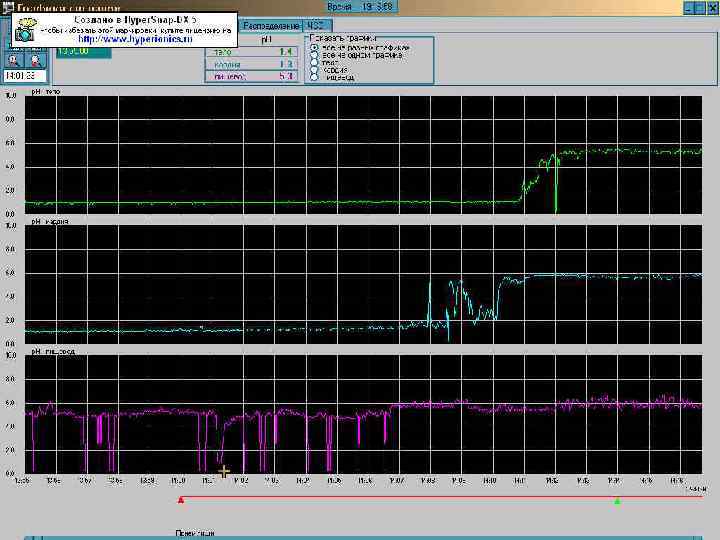Click the horizontal scrollbar at the bottom

pyautogui.click(x=360, y=537)
